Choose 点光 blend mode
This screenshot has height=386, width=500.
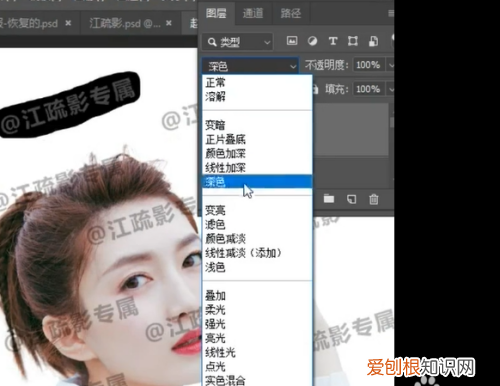(x=257, y=367)
